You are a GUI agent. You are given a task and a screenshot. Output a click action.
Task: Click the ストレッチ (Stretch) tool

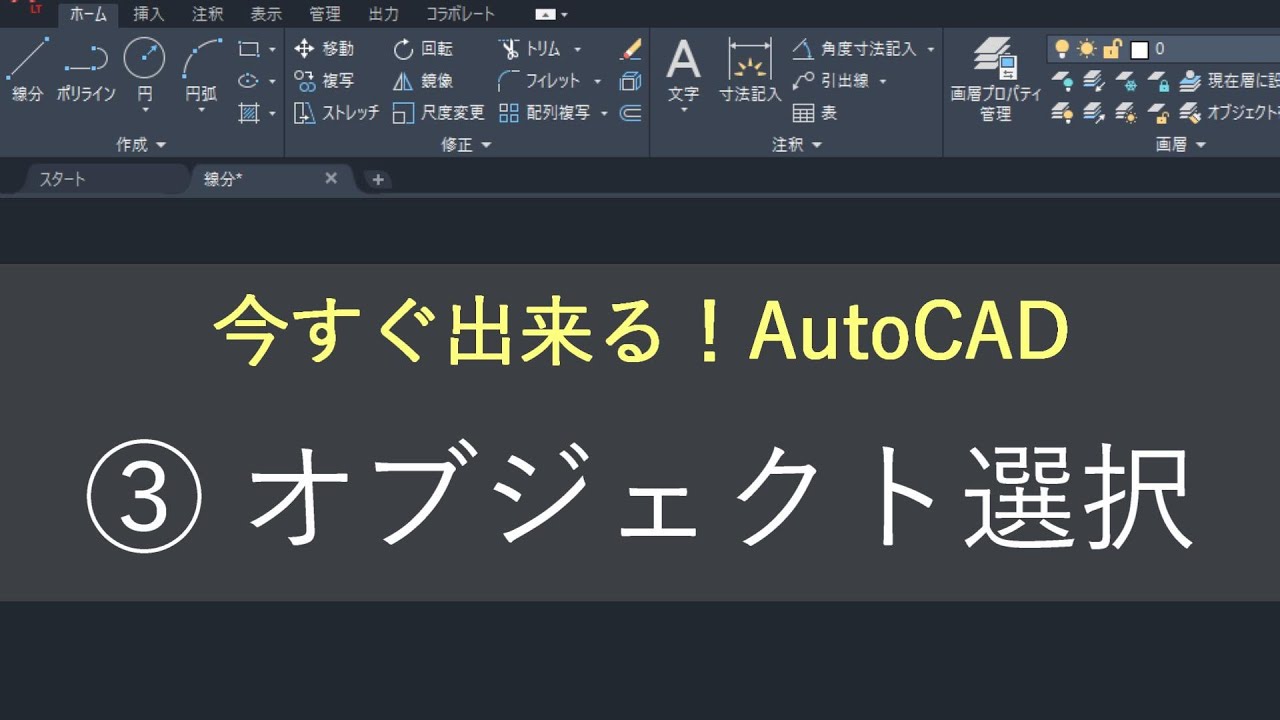337,113
